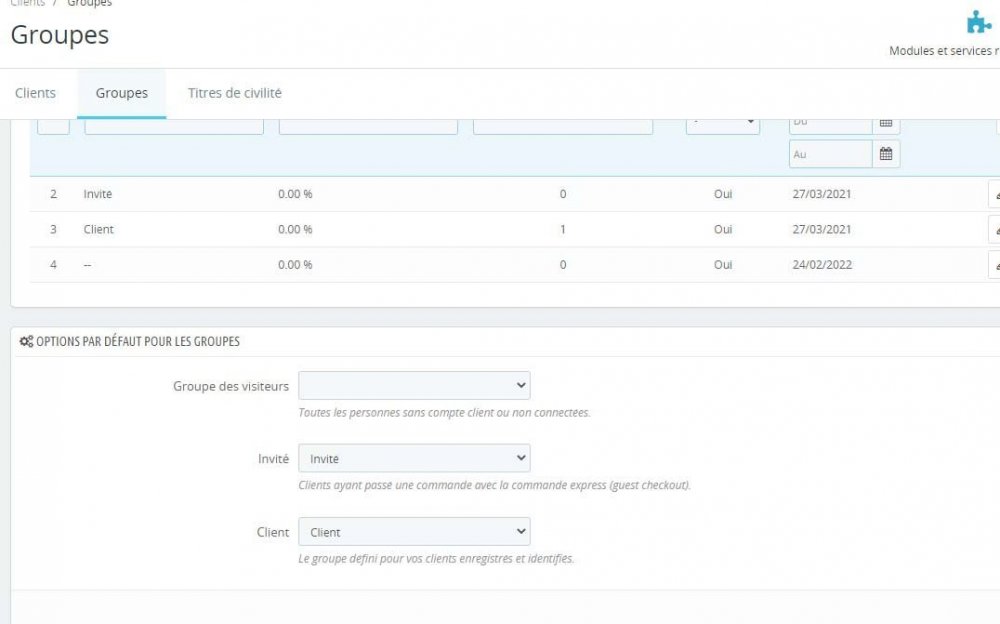The width and height of the screenshot is (1000, 624).
Task: Switch to the Titres de civilité tab
Action: coord(235,93)
